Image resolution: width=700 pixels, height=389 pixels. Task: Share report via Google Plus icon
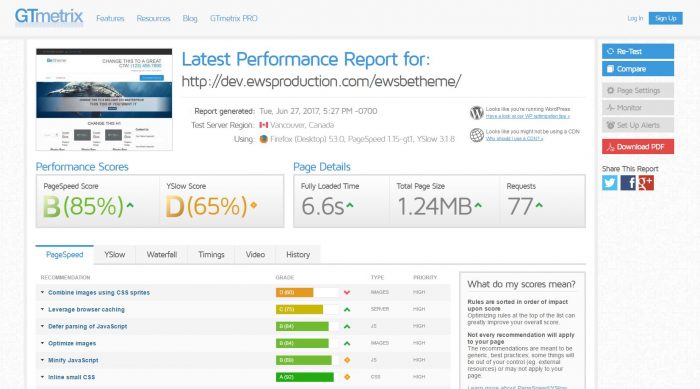coord(646,183)
